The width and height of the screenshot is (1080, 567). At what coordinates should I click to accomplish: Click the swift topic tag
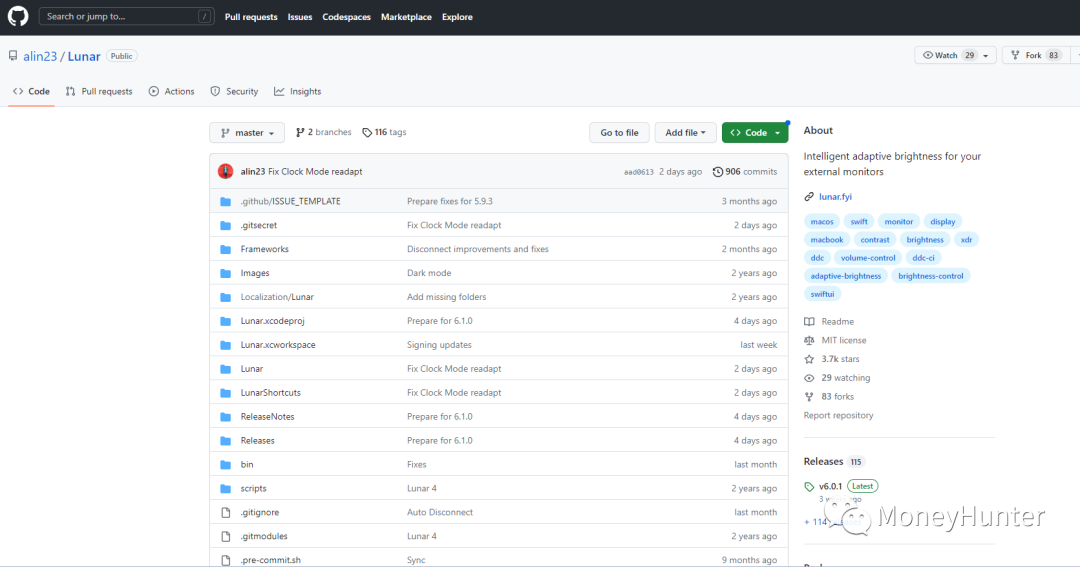[859, 222]
